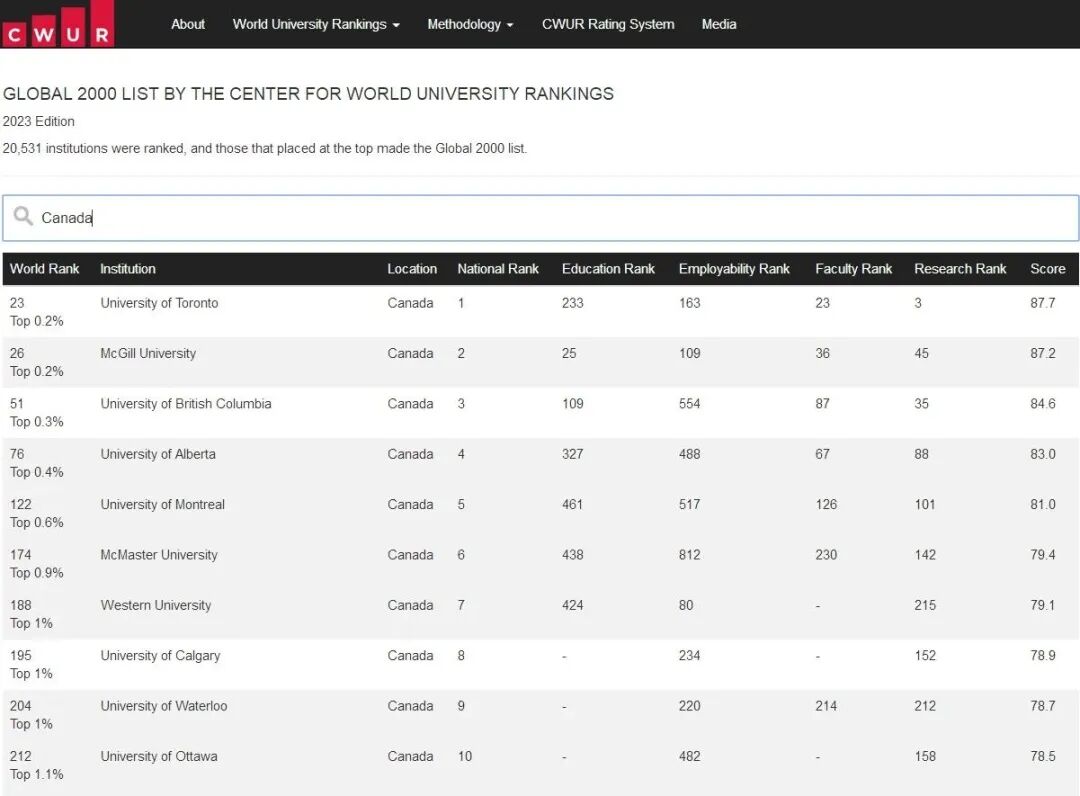Click national rank 10 for Ottawa
This screenshot has height=796, width=1080.
465,755
